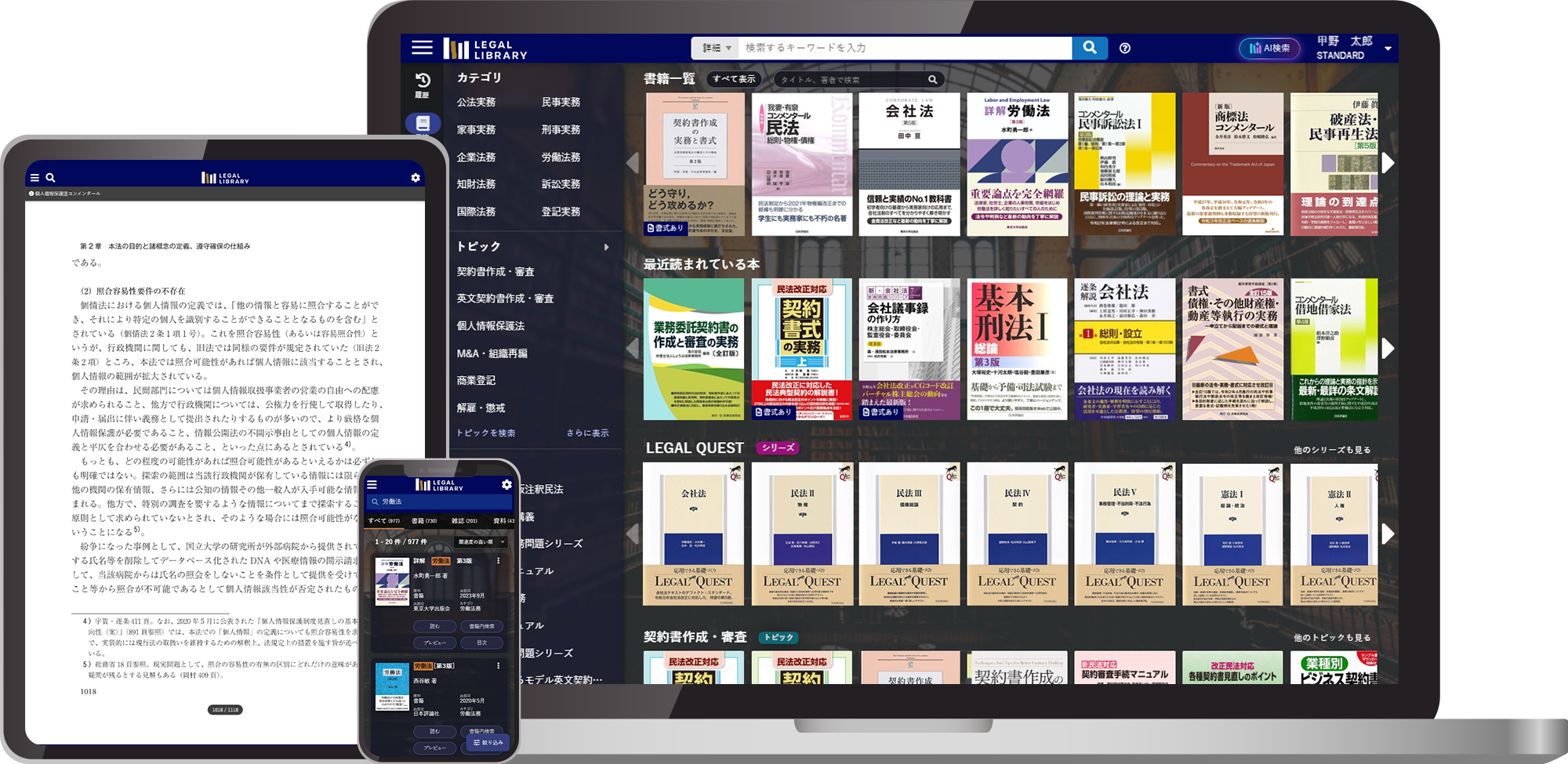
Task: Choose the 労働法務 category
Action: point(561,158)
